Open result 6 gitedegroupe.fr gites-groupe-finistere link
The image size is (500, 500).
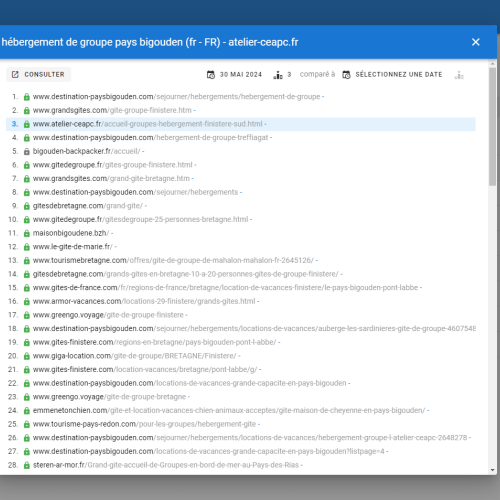coord(112,165)
